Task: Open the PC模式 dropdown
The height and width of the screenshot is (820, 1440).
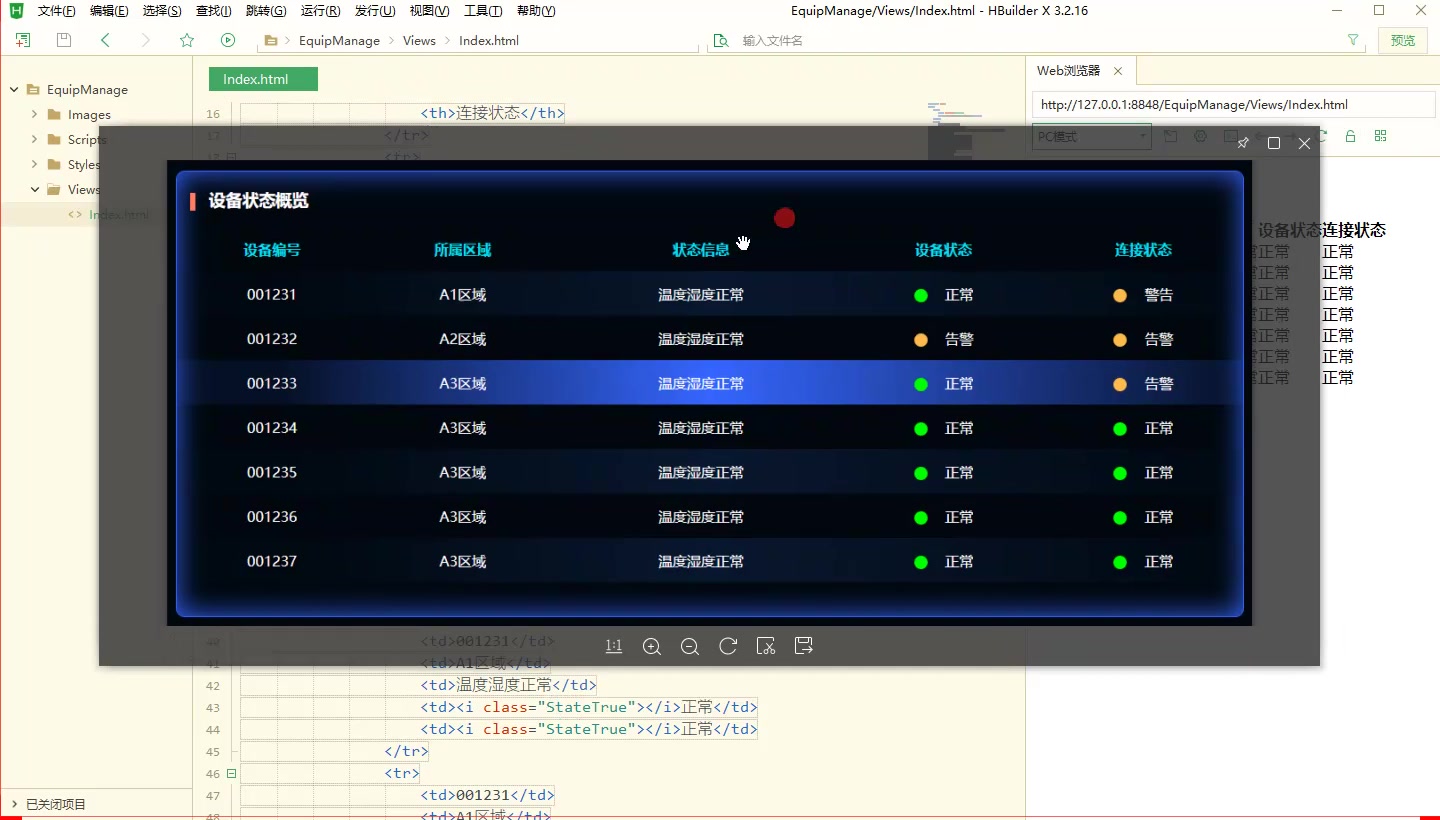Action: 1091,136
